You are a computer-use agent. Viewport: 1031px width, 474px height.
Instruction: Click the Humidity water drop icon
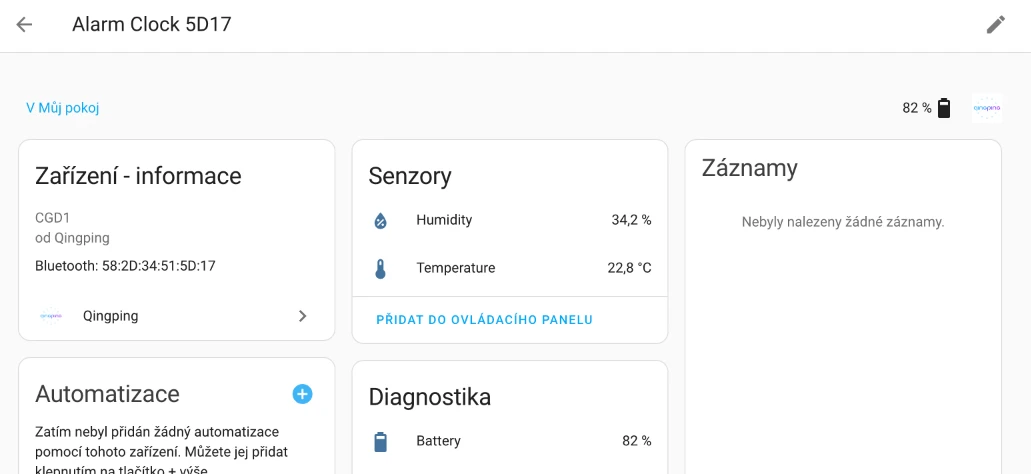click(380, 220)
